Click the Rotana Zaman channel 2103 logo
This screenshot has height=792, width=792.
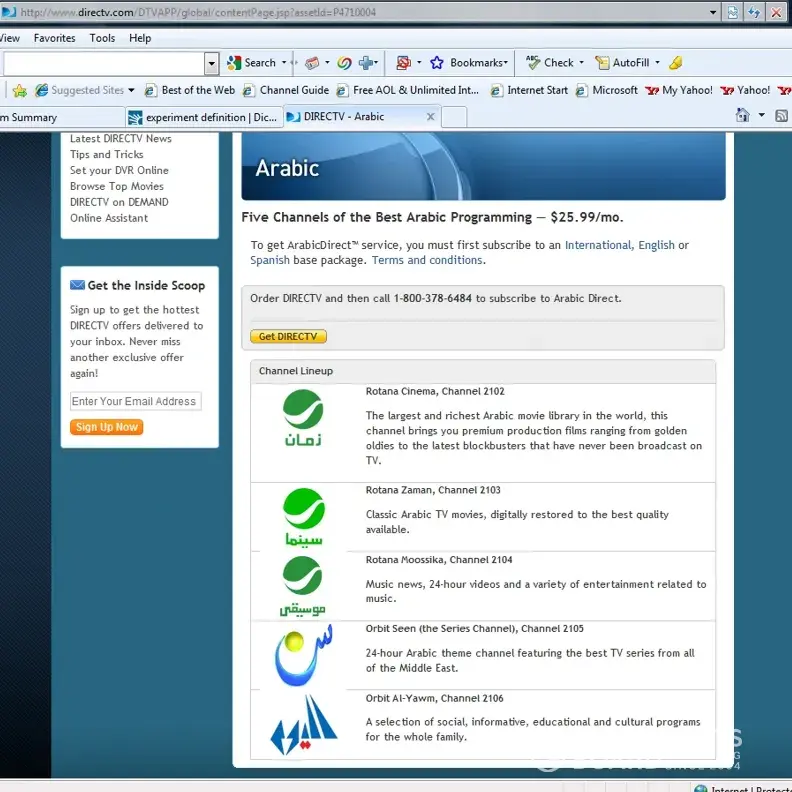click(x=304, y=517)
